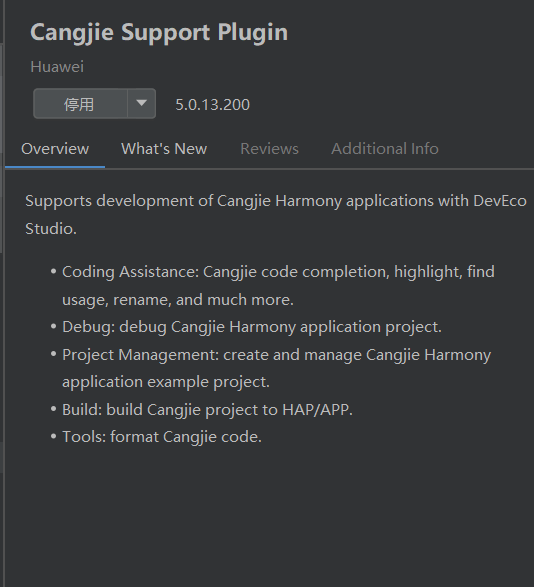This screenshot has height=587, width=534.
Task: Click the Tools format Cangjie code line
Action: coord(162,437)
